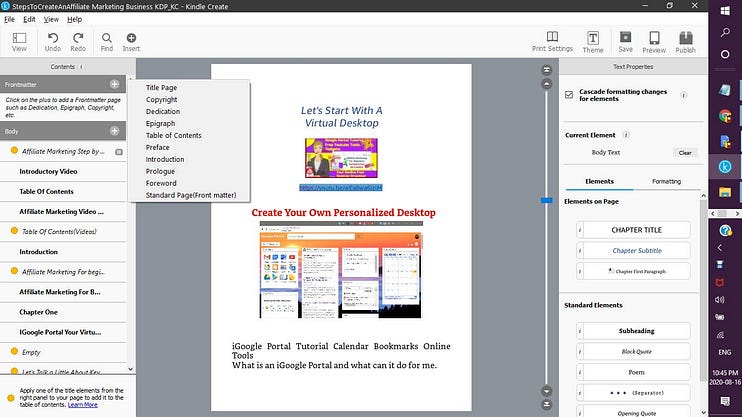Viewport: 742px width, 417px height.
Task: Open the Find tool
Action: tap(107, 42)
